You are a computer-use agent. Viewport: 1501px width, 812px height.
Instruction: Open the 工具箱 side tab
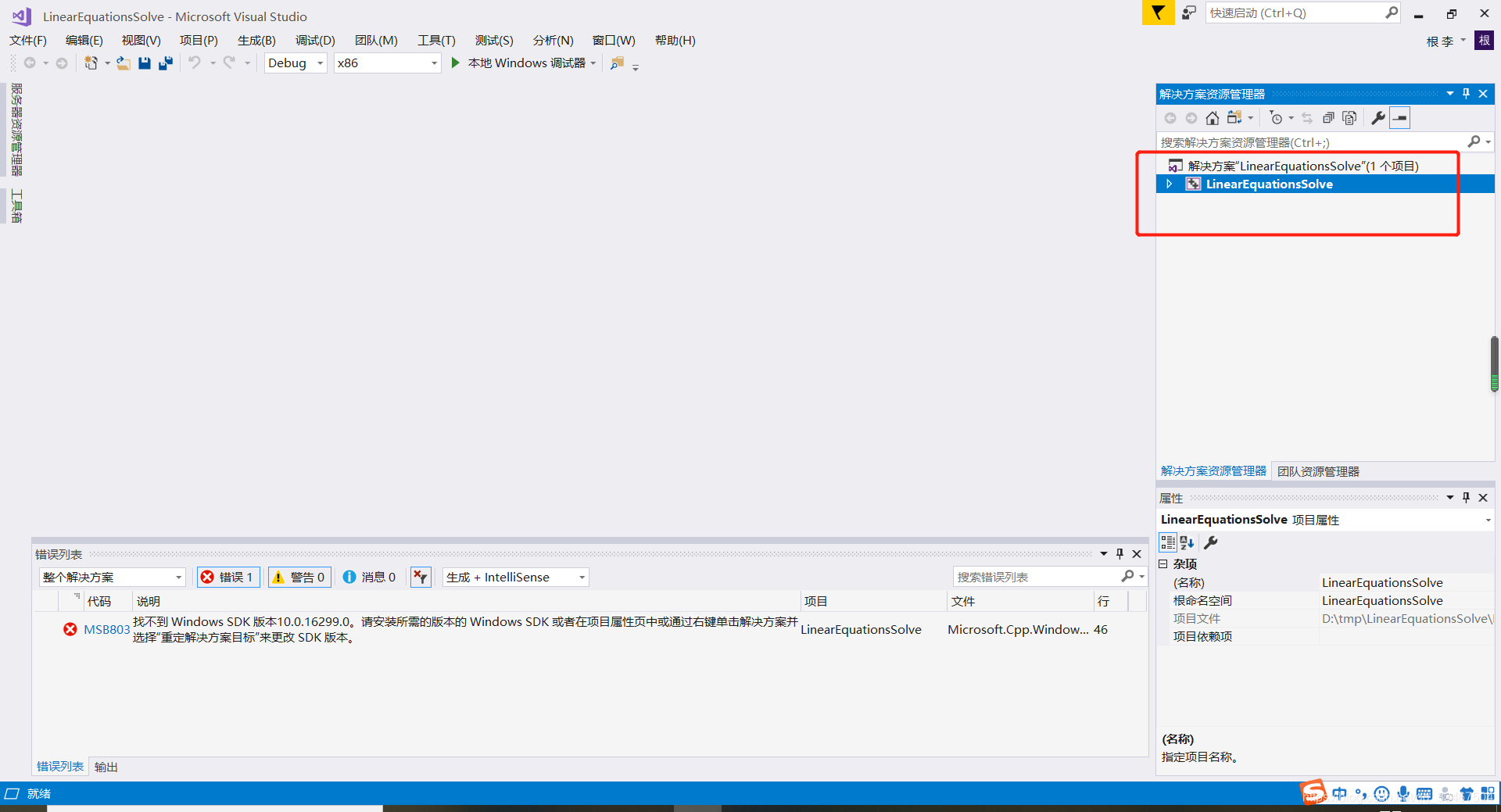click(x=16, y=206)
